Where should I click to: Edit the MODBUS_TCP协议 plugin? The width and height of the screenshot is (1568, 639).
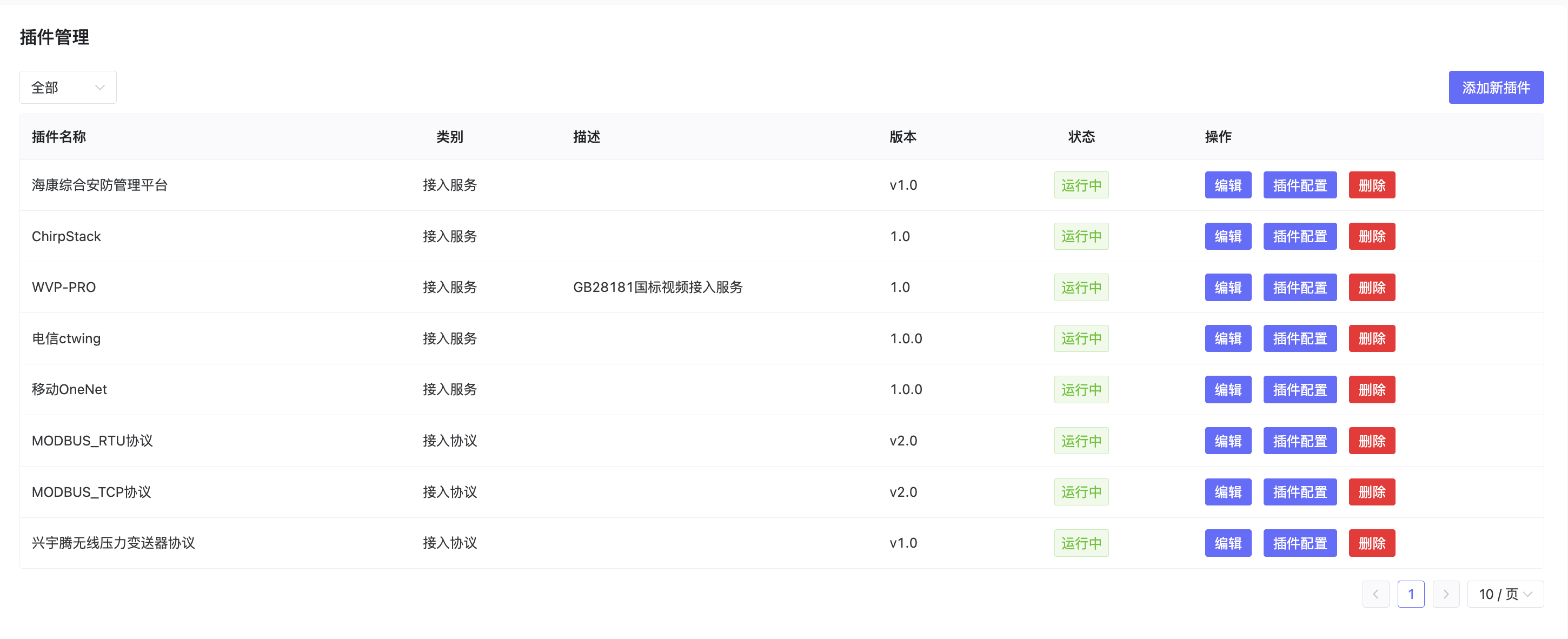pos(1227,492)
